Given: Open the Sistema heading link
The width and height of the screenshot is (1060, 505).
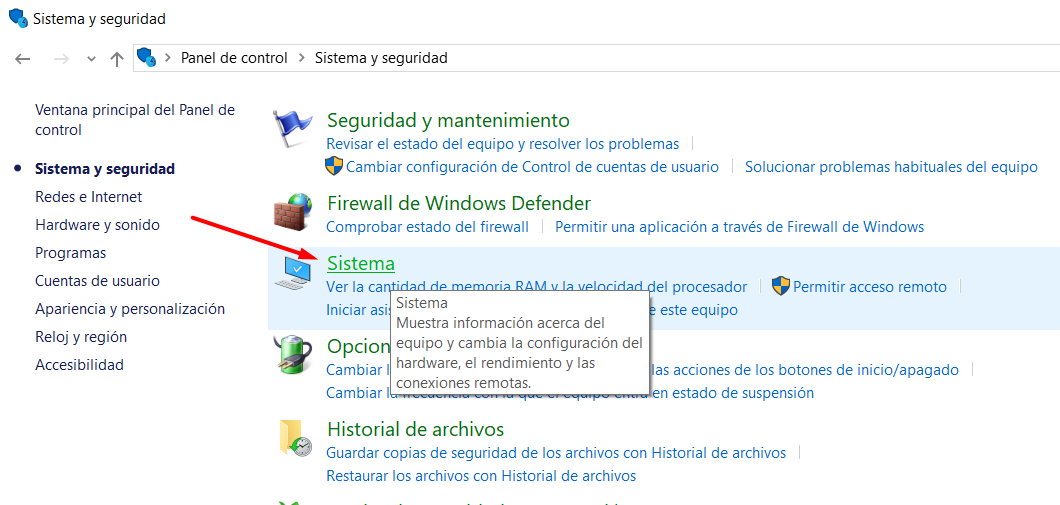Looking at the screenshot, I should click(360, 263).
